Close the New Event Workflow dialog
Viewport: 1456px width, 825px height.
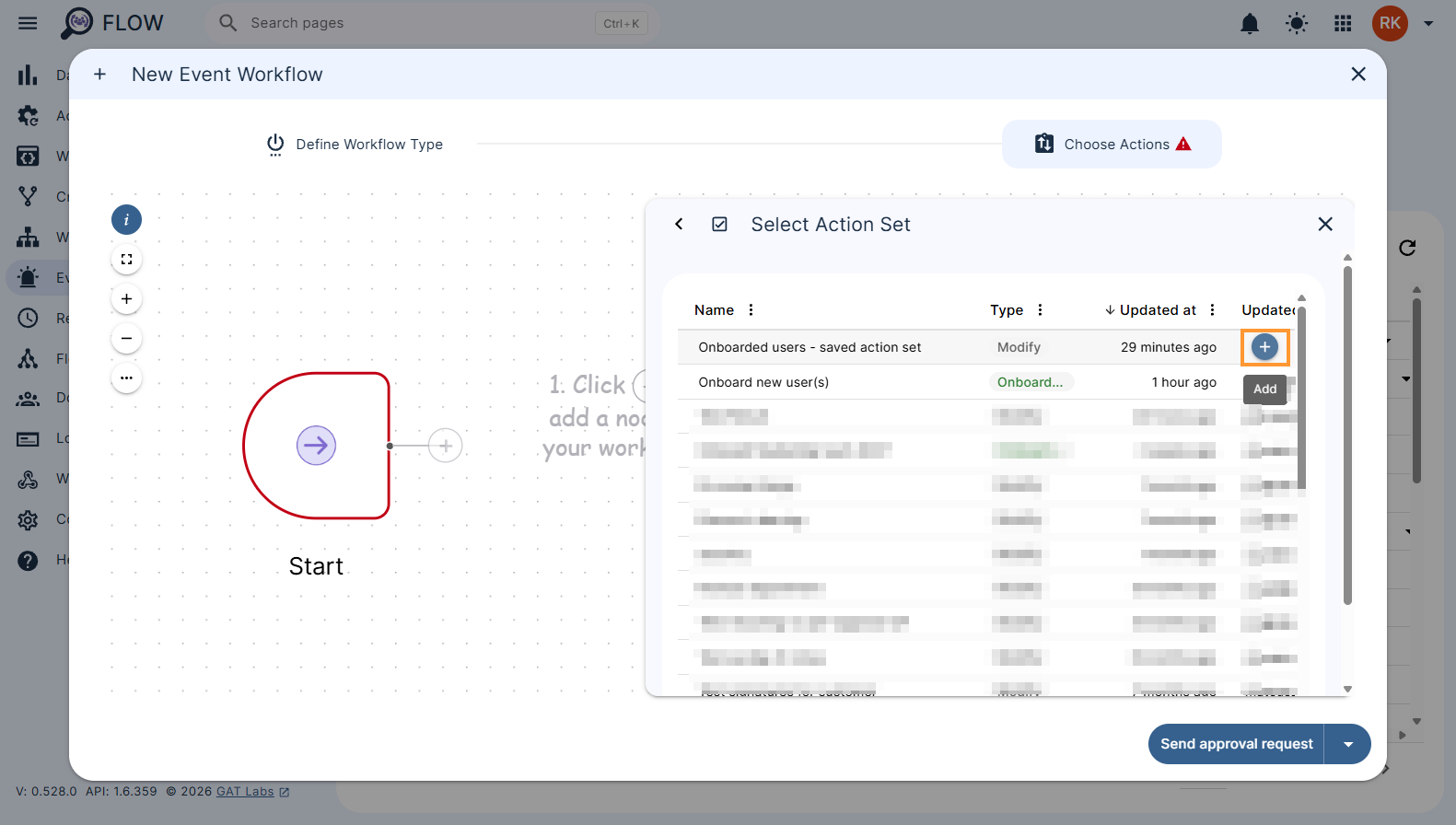pyautogui.click(x=1358, y=74)
